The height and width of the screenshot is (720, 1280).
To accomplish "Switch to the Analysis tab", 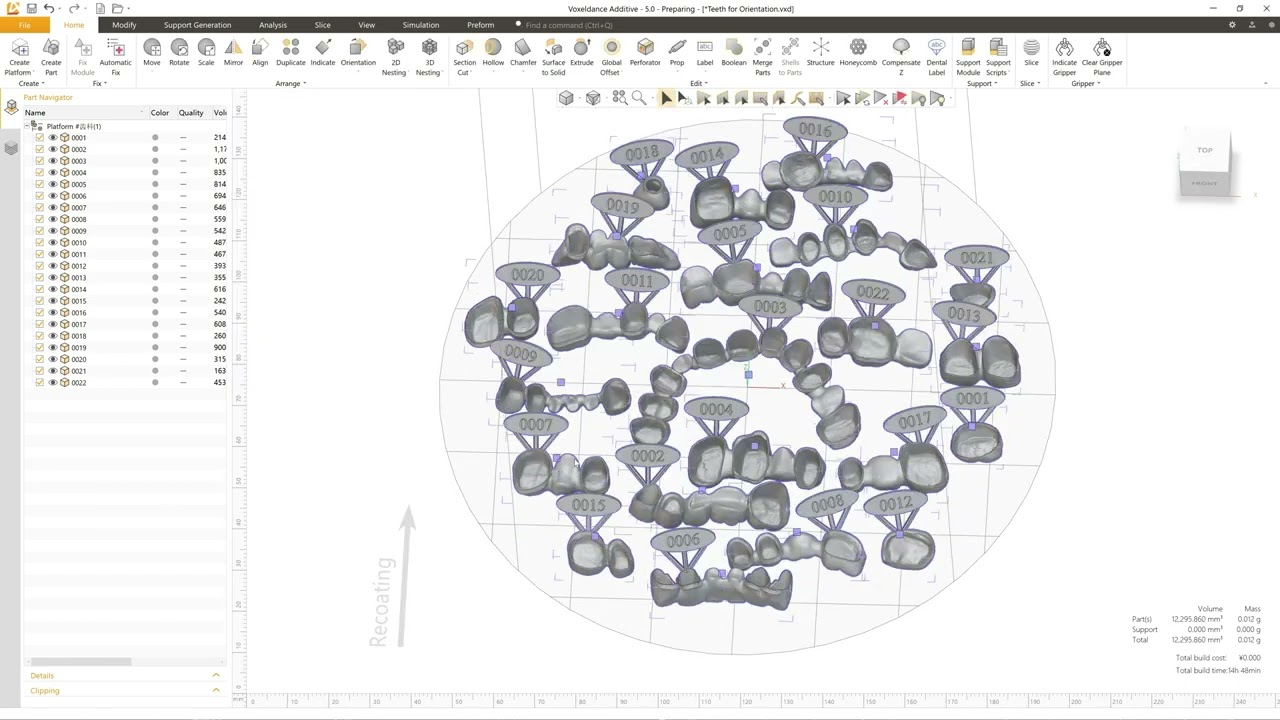I will click(273, 25).
